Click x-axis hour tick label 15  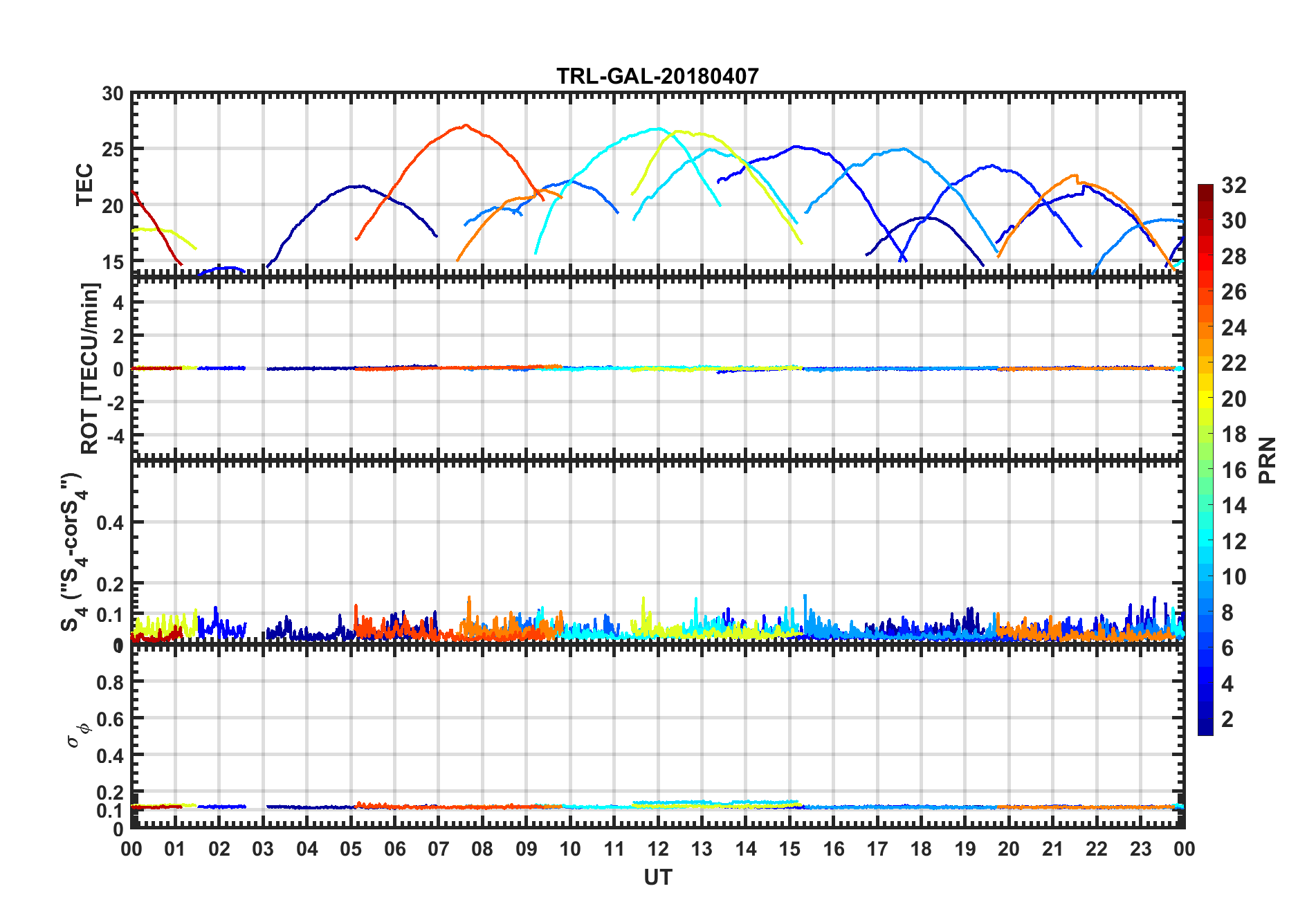point(789,849)
